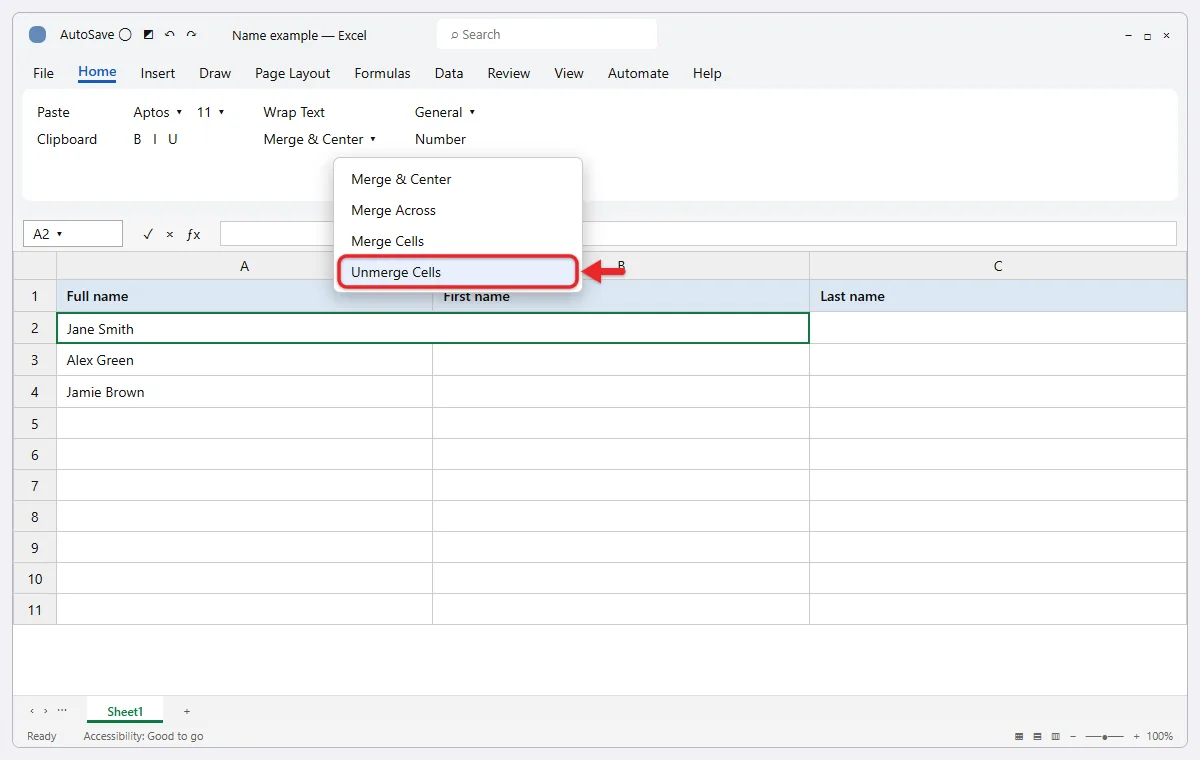
Task: Click the previous sheet arrow
Action: 31,711
